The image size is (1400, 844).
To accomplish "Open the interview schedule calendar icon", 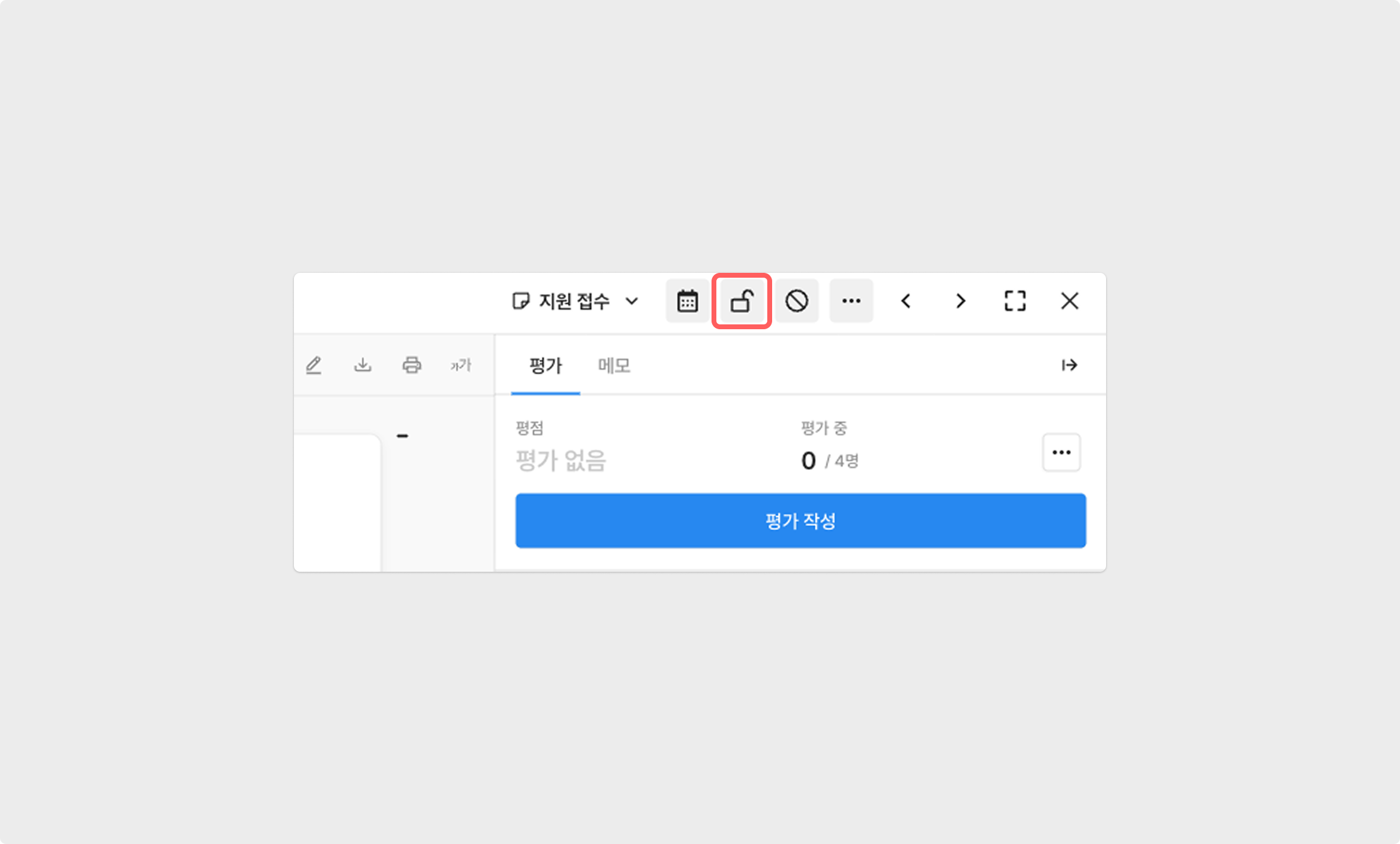I will click(x=687, y=301).
